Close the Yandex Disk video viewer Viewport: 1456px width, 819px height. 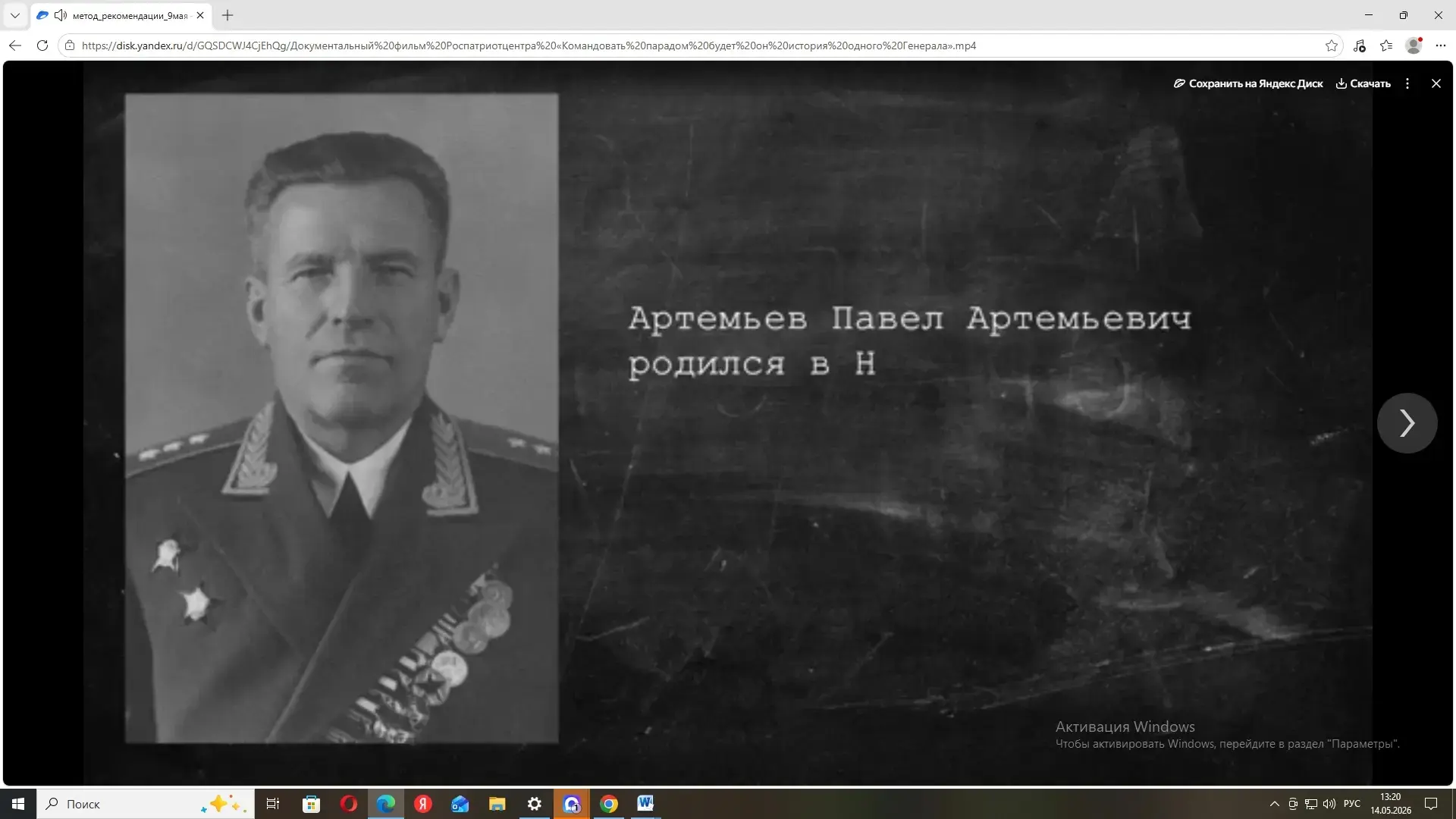click(x=1436, y=83)
